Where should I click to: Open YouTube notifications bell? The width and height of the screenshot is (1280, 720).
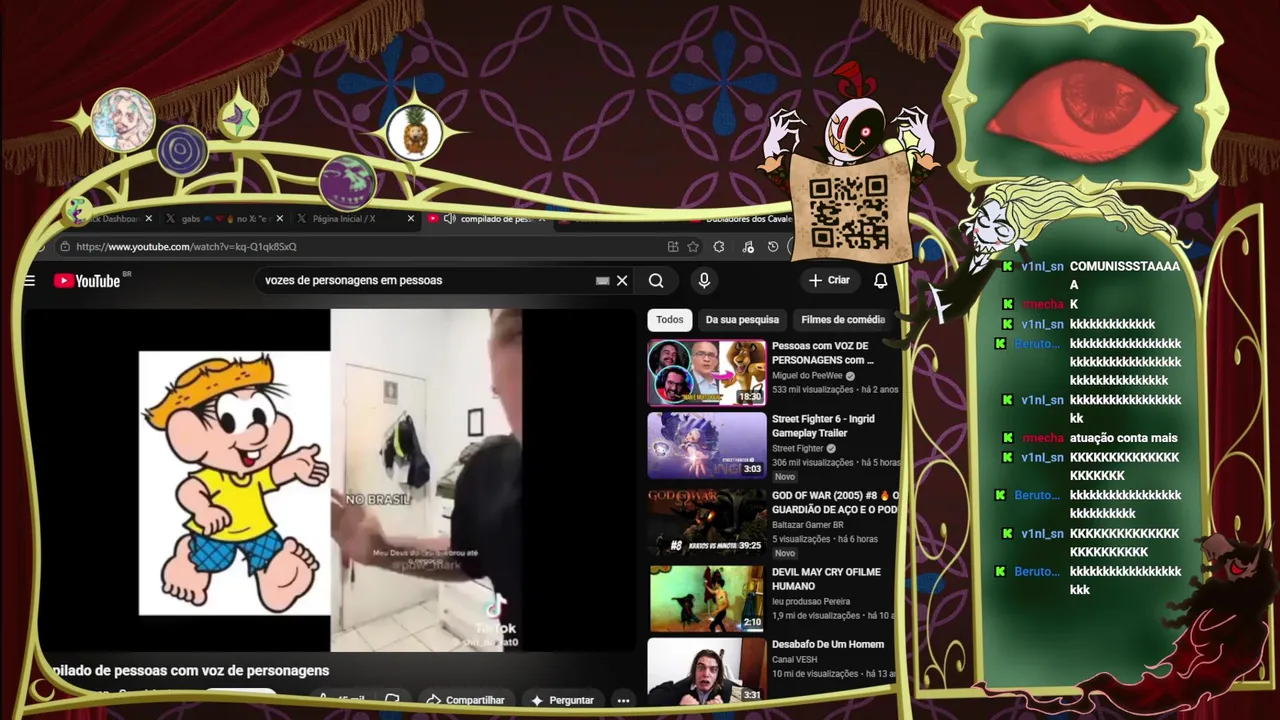click(880, 281)
